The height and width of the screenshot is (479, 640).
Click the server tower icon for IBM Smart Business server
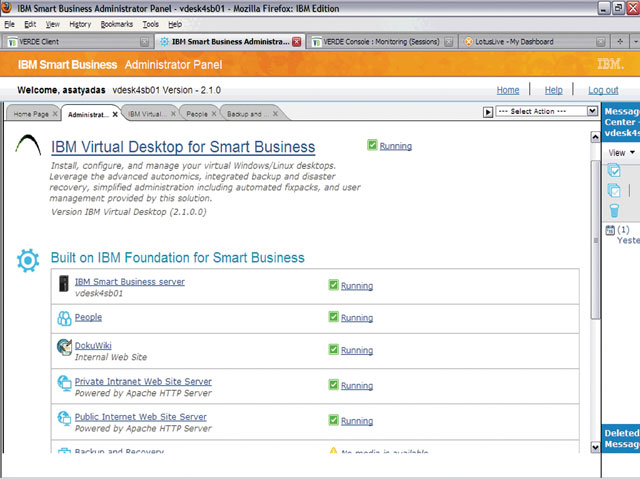tap(64, 283)
